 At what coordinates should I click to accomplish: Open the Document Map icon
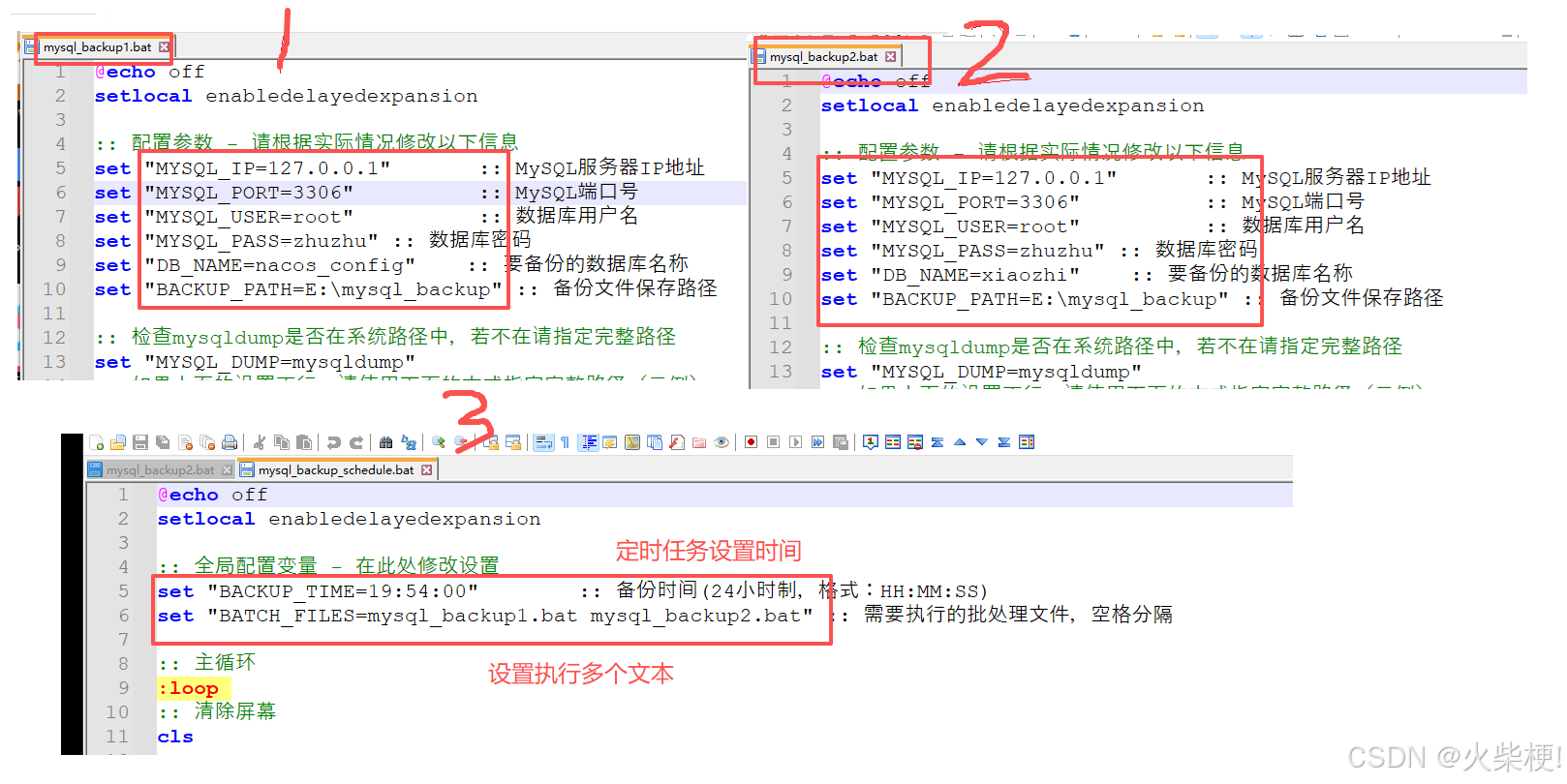632,442
